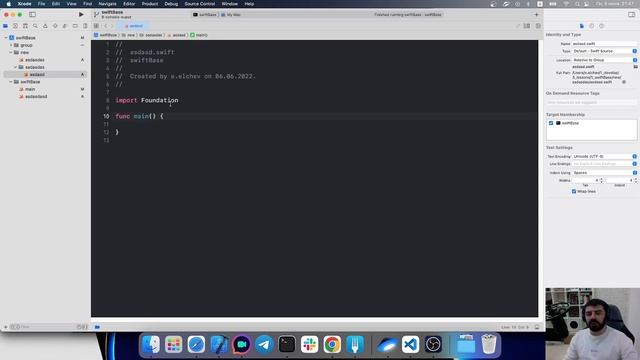Click My Mac run destination

pos(231,15)
